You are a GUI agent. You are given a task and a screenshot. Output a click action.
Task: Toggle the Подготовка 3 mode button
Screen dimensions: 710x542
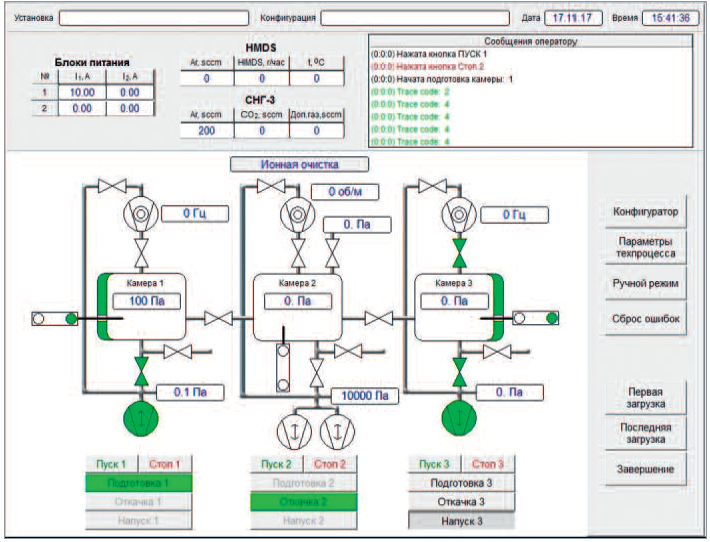(461, 483)
